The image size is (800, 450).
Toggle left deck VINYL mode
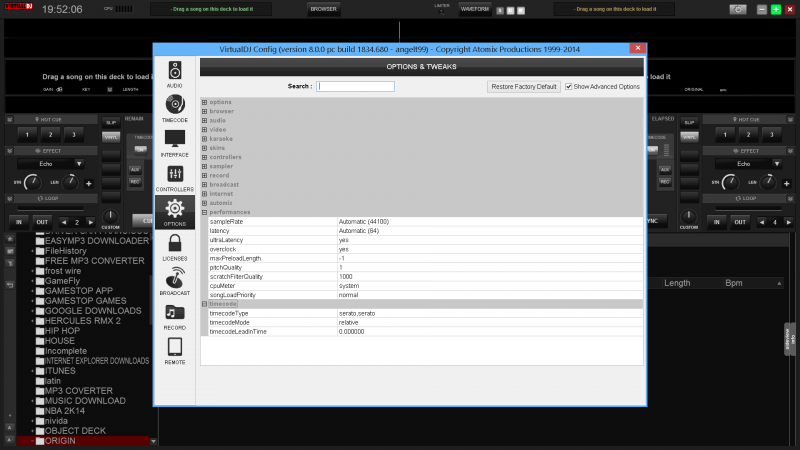(111, 137)
